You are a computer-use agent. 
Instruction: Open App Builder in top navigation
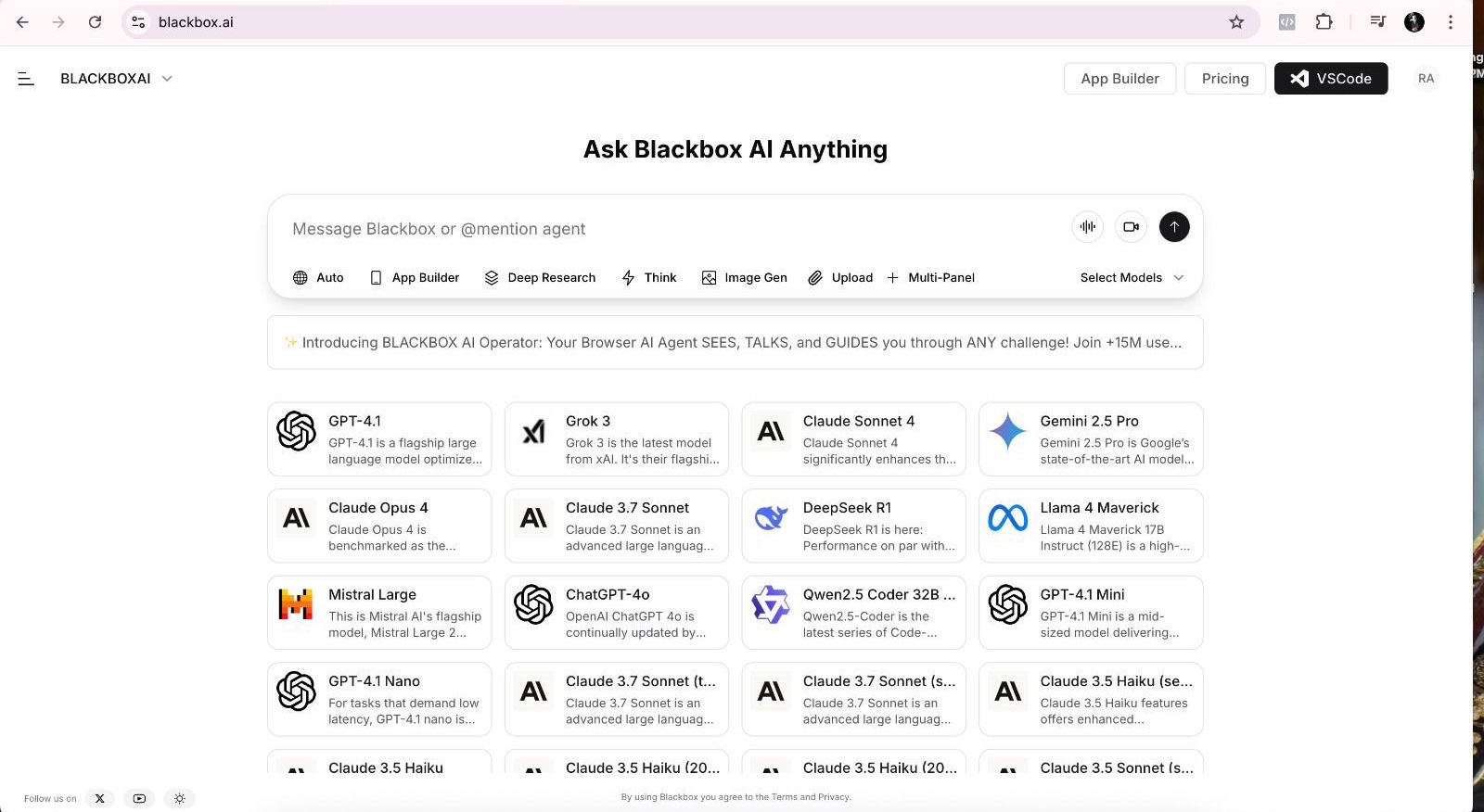[x=1119, y=79]
